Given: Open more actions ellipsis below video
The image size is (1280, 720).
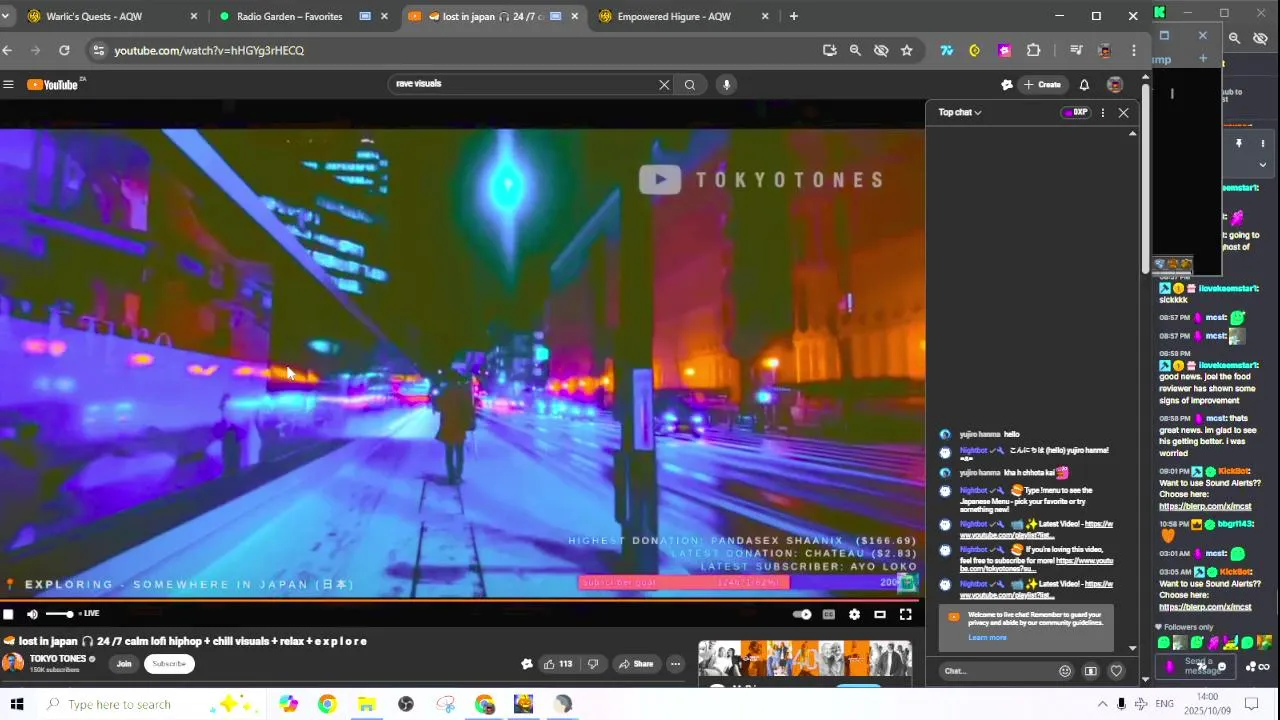Looking at the screenshot, I should click(x=675, y=664).
